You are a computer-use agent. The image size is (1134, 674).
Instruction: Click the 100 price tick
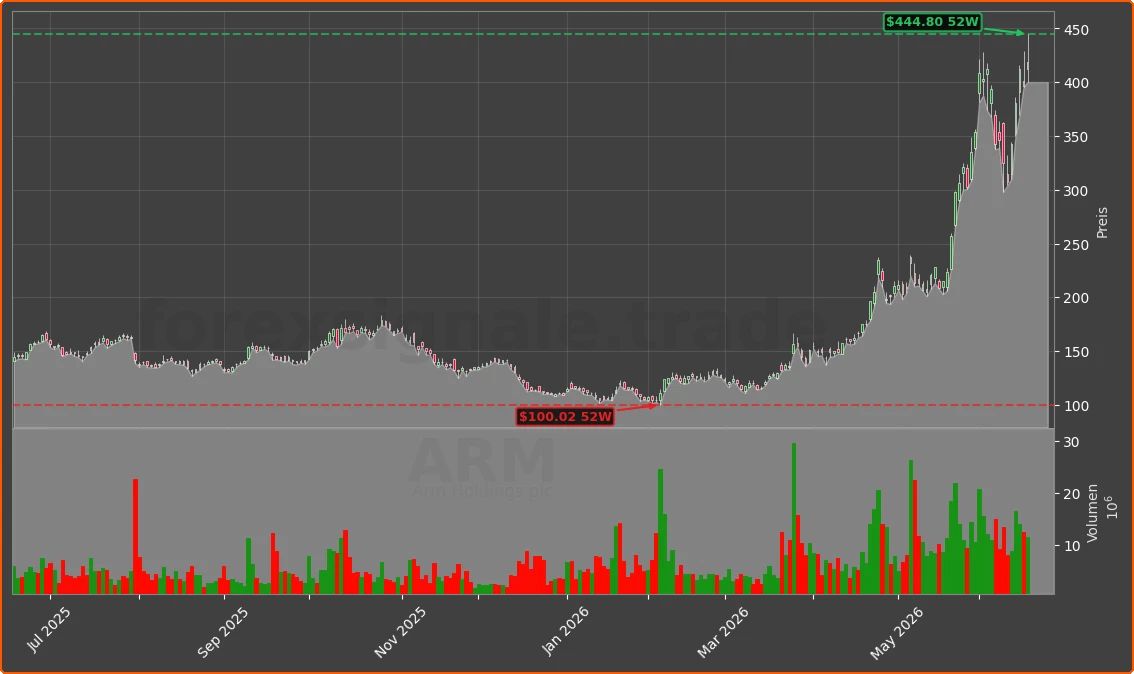(1076, 406)
